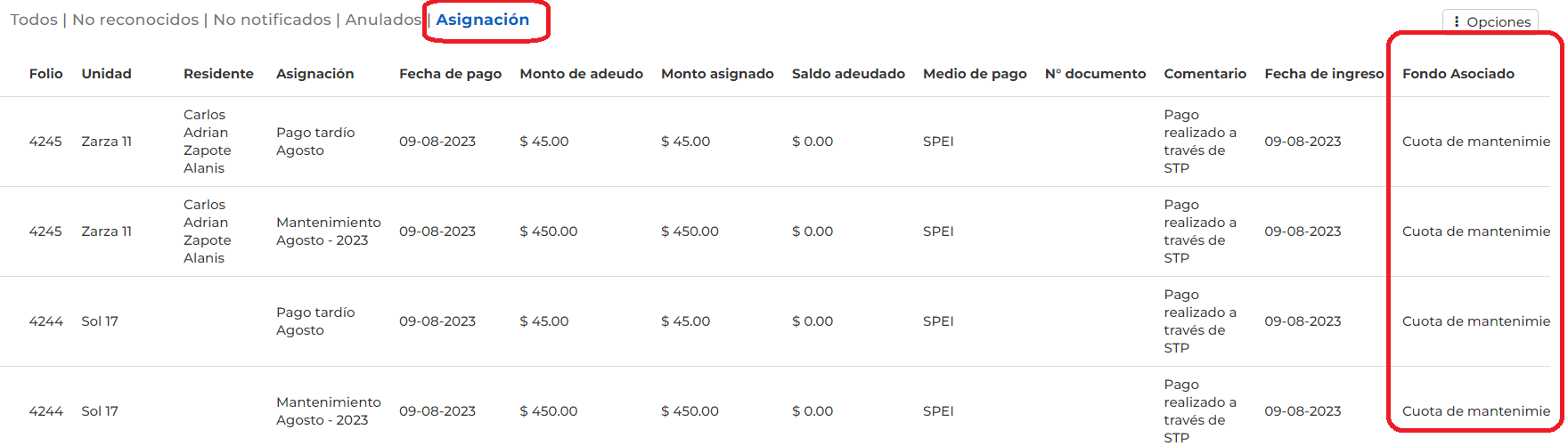Sort by Medio de pago header
Image resolution: width=1568 pixels, height=446 pixels.
(975, 74)
